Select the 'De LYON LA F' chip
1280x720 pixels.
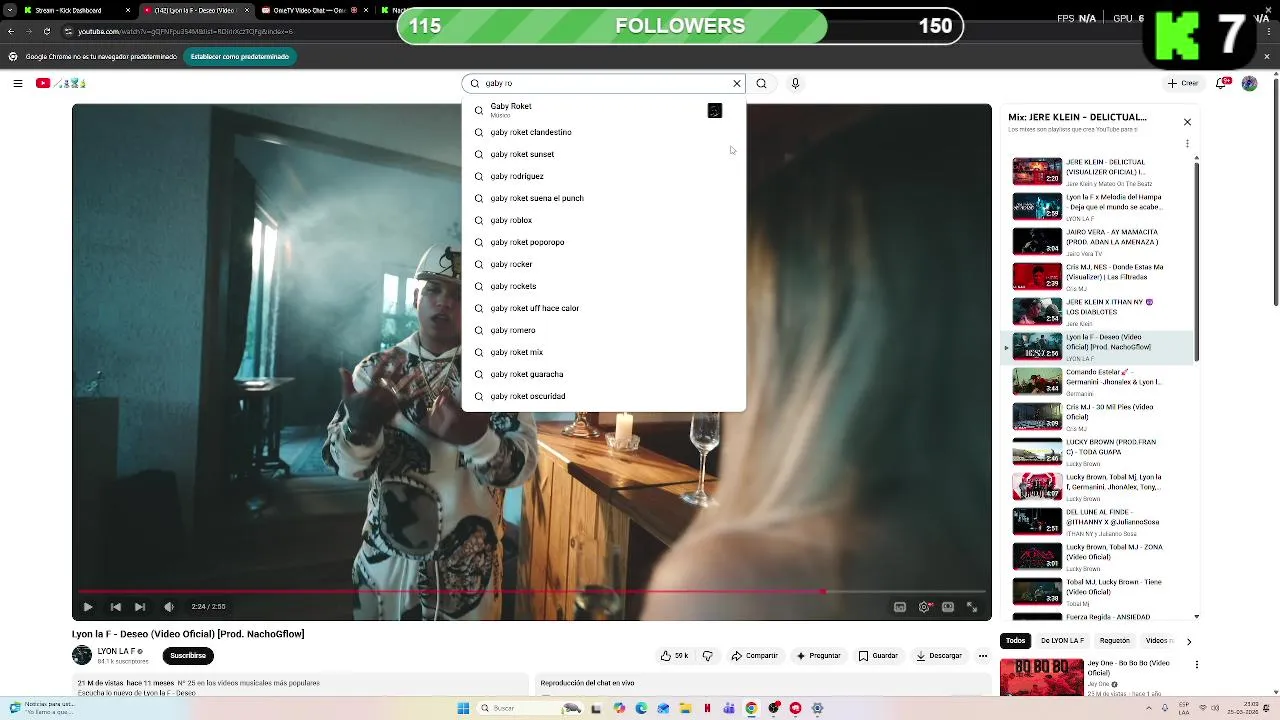point(1062,641)
